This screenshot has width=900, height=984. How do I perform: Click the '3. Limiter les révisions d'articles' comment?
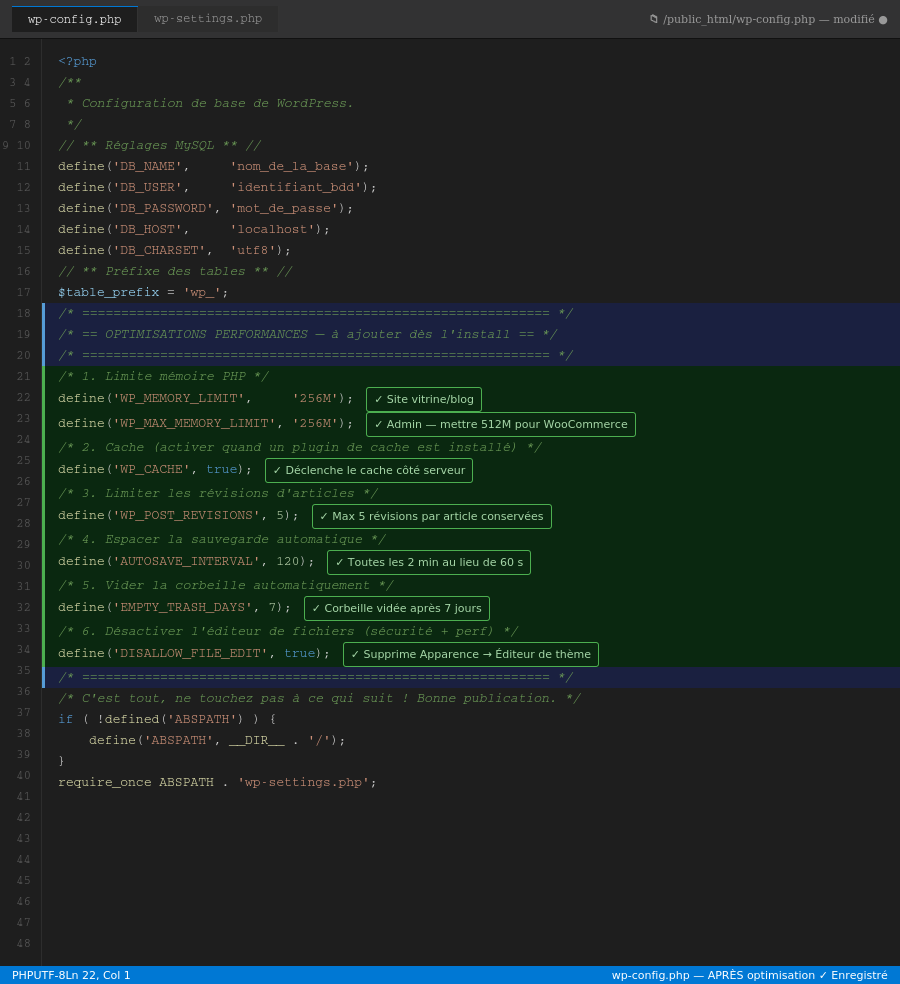tap(218, 493)
